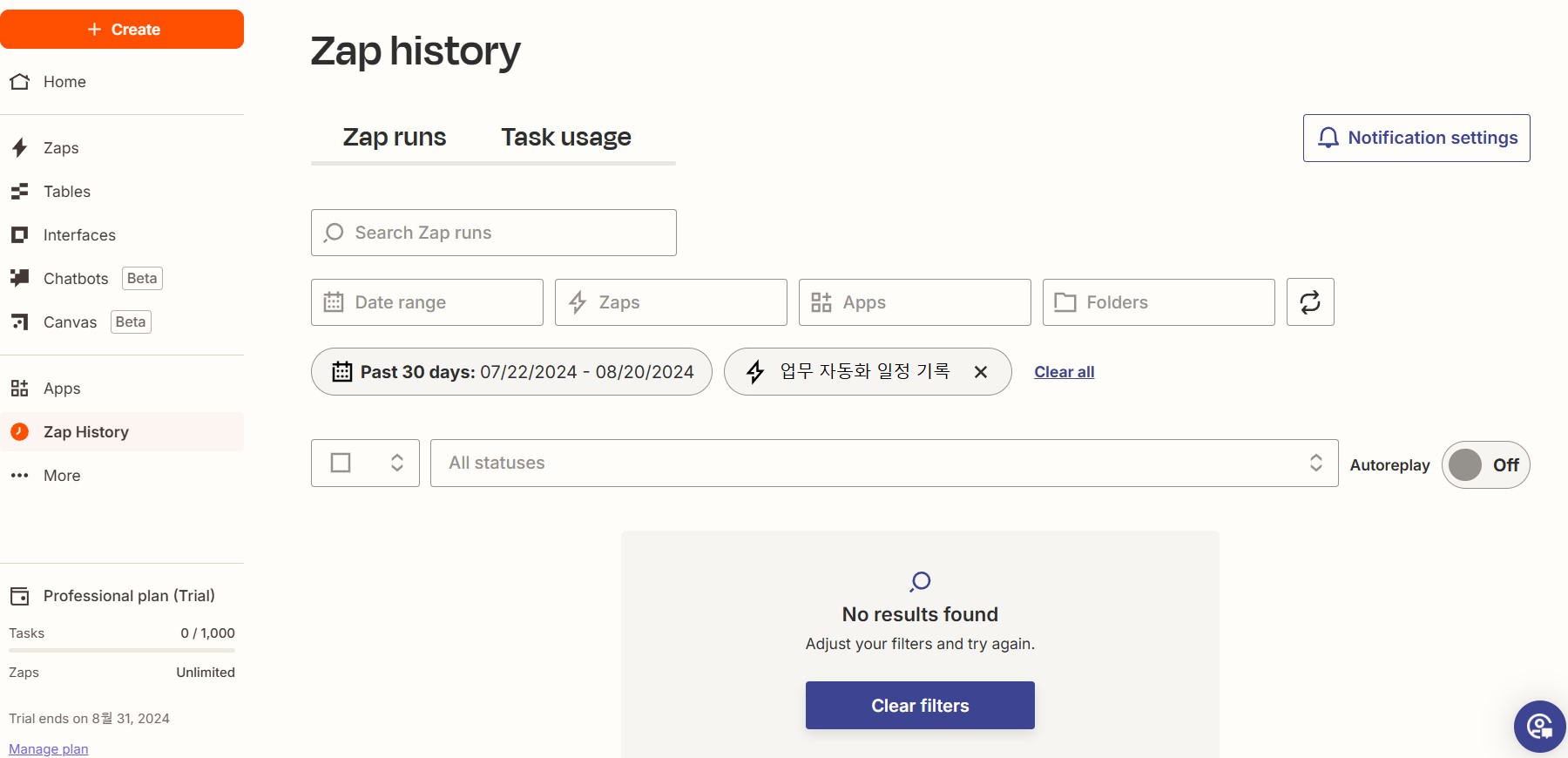
Task: Switch to the Task usage tab
Action: pyautogui.click(x=566, y=137)
